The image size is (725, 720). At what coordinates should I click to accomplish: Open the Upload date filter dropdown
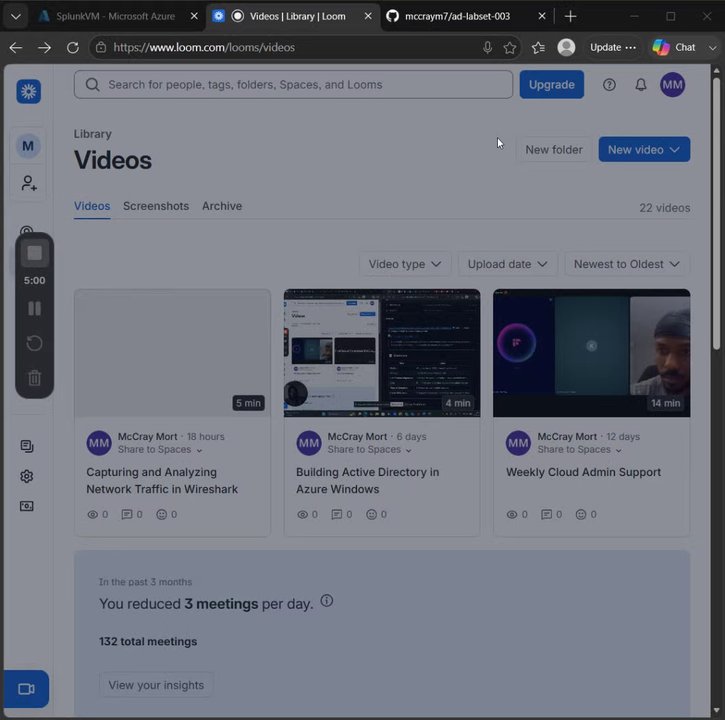pyautogui.click(x=507, y=264)
